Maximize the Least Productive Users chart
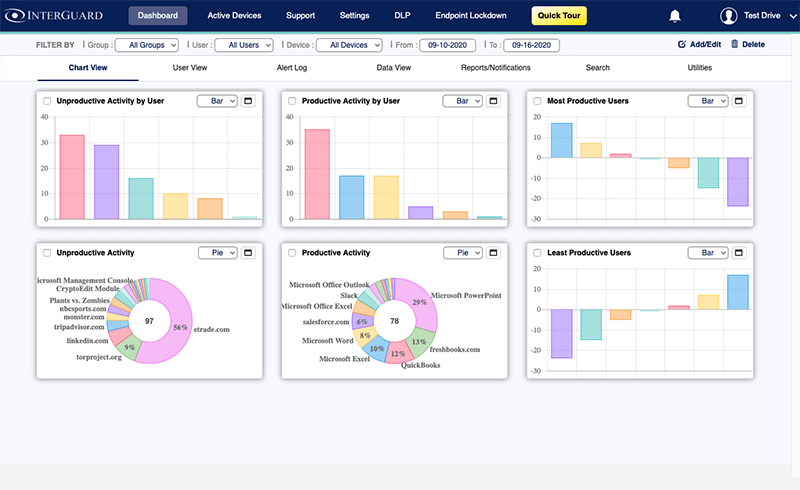 coord(738,253)
